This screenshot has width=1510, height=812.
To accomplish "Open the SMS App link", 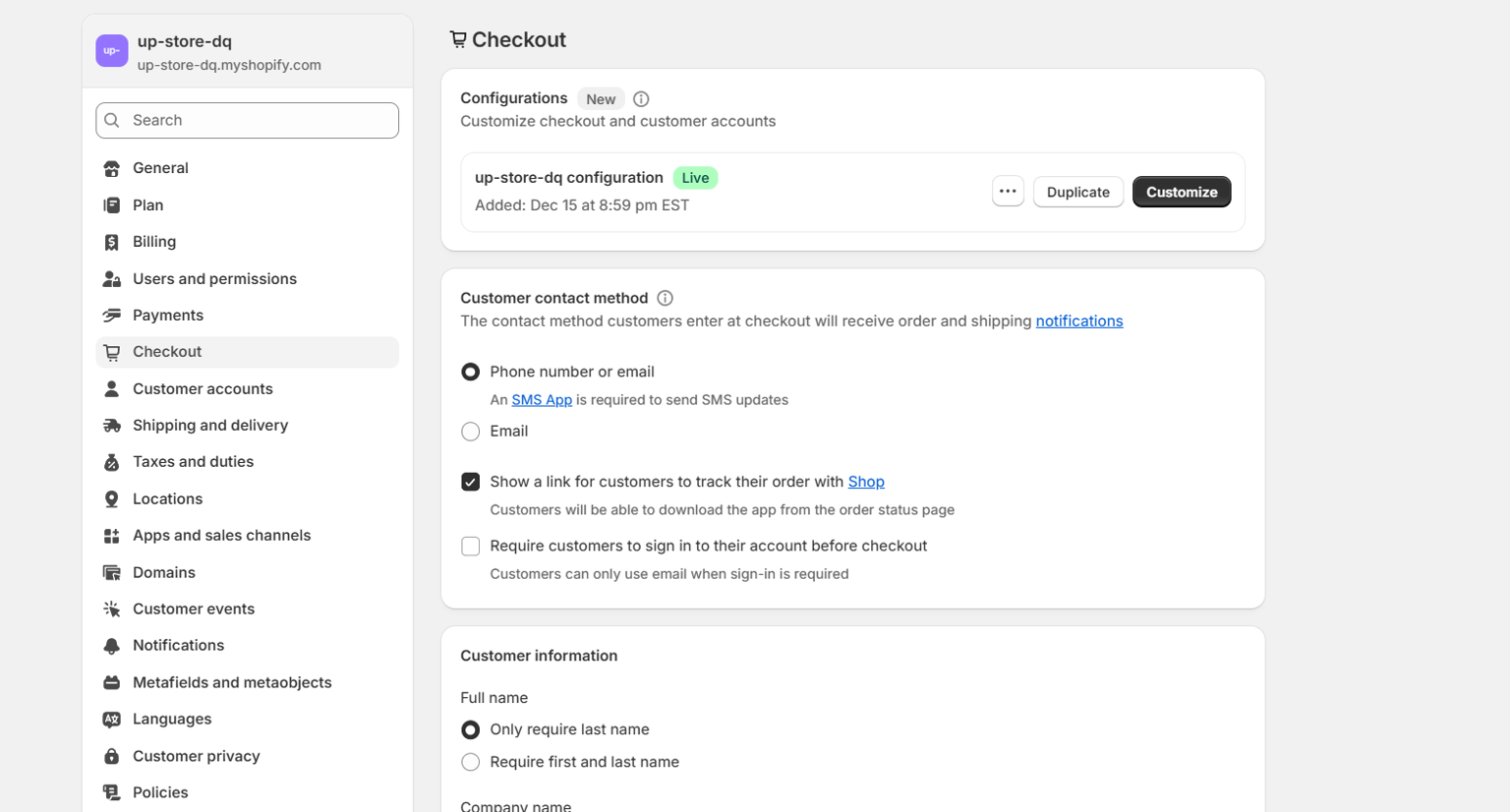I will [542, 400].
